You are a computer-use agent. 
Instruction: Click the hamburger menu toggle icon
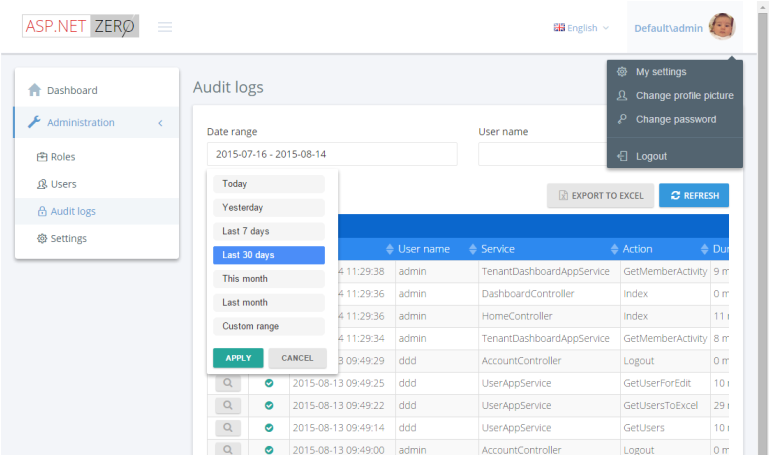pos(165,27)
